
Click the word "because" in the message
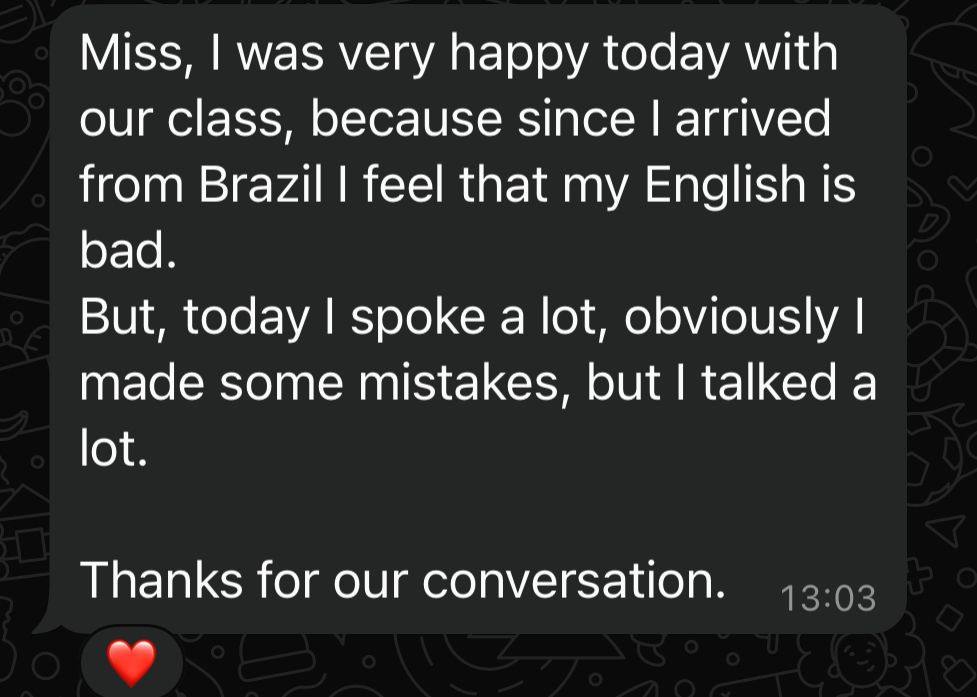tap(406, 119)
